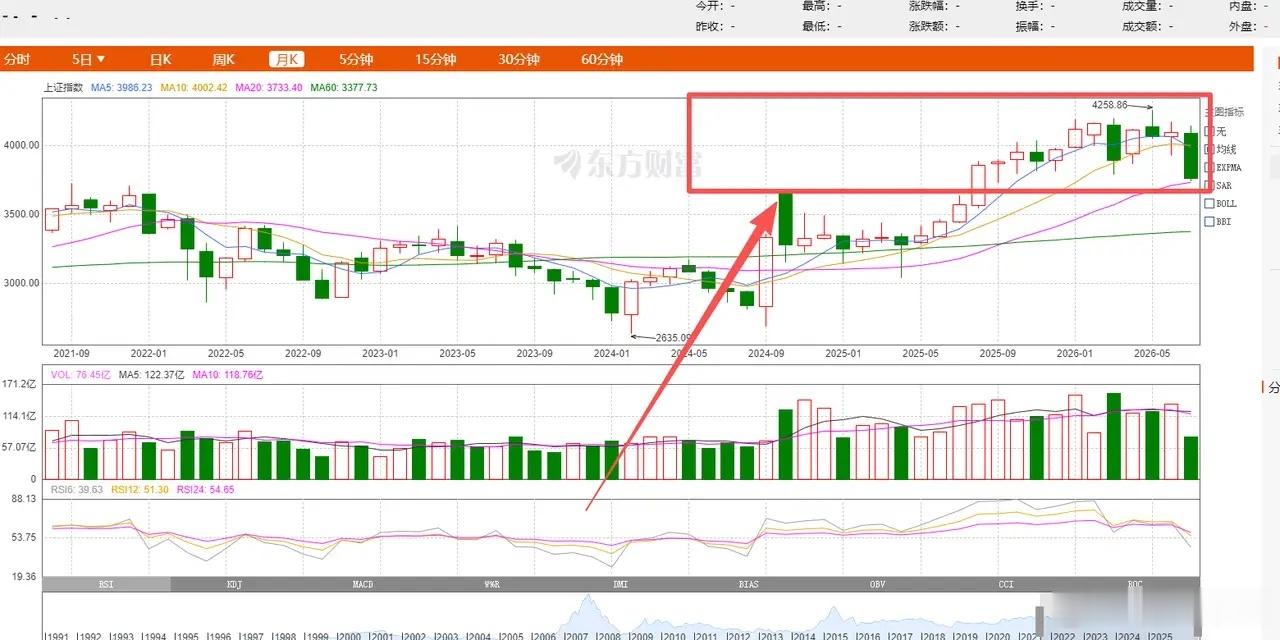Image resolution: width=1280 pixels, height=640 pixels.
Task: Click the 2024-09 date axis label
Action: pyautogui.click(x=766, y=353)
